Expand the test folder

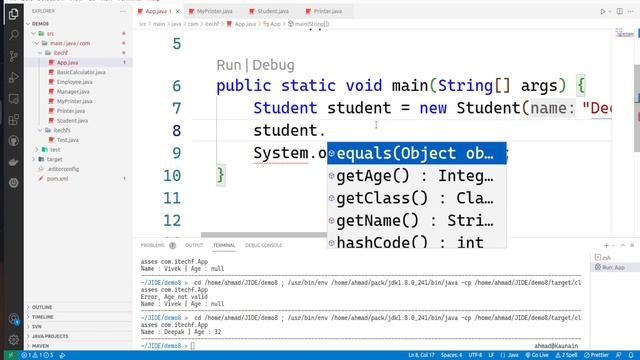tap(37, 150)
